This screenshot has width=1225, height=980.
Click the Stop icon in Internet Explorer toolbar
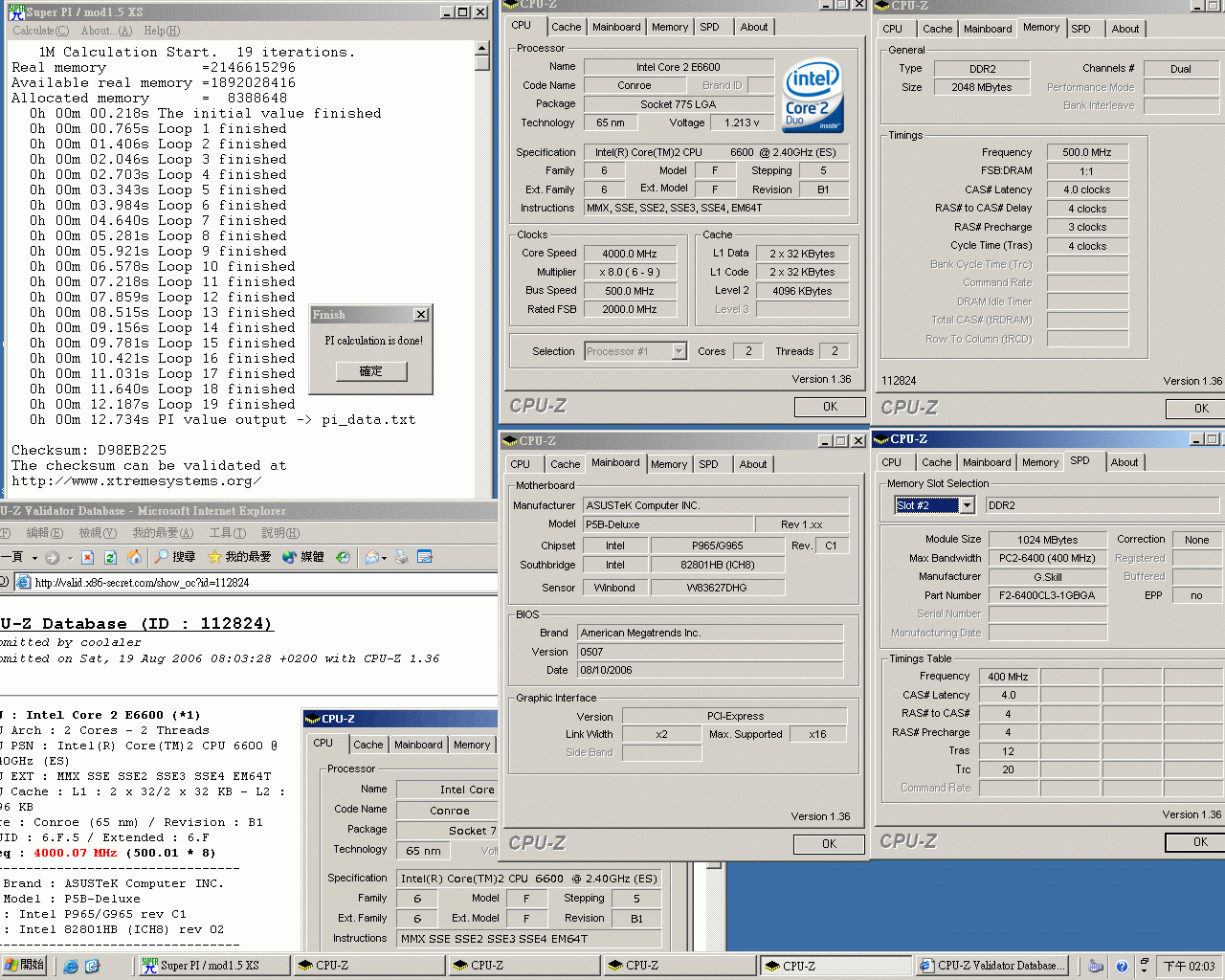coord(87,557)
